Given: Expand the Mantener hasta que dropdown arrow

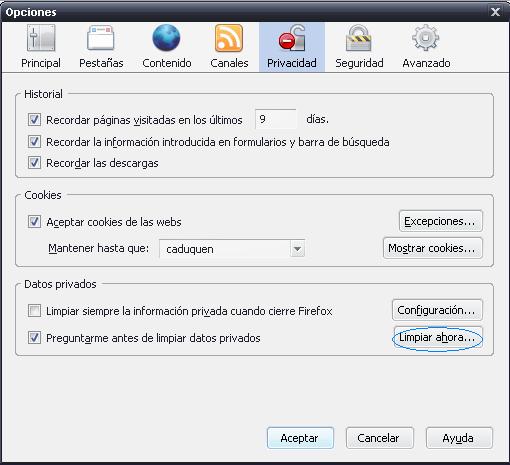Looking at the screenshot, I should [297, 249].
